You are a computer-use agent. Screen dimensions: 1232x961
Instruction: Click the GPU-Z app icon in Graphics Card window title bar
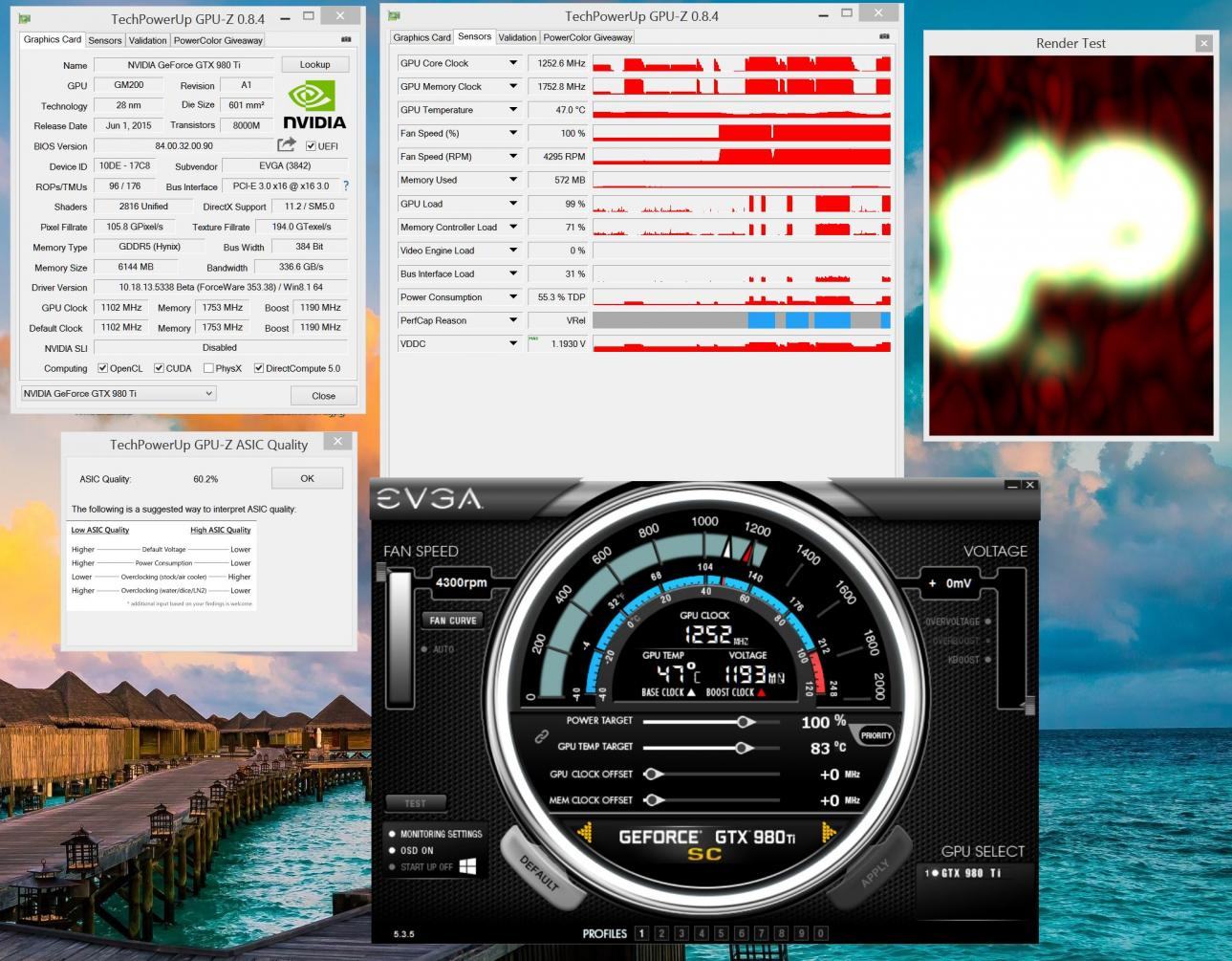coord(25,18)
